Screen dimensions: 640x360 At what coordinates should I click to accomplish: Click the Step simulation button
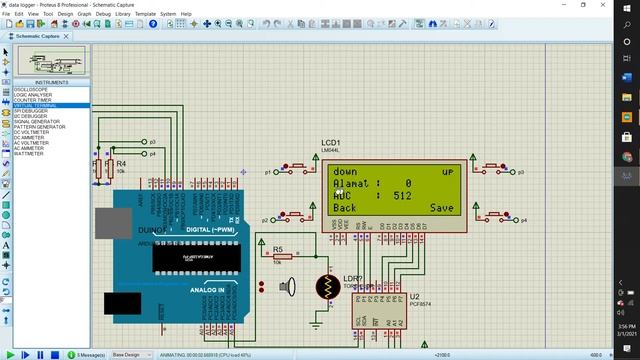[x=25, y=355]
